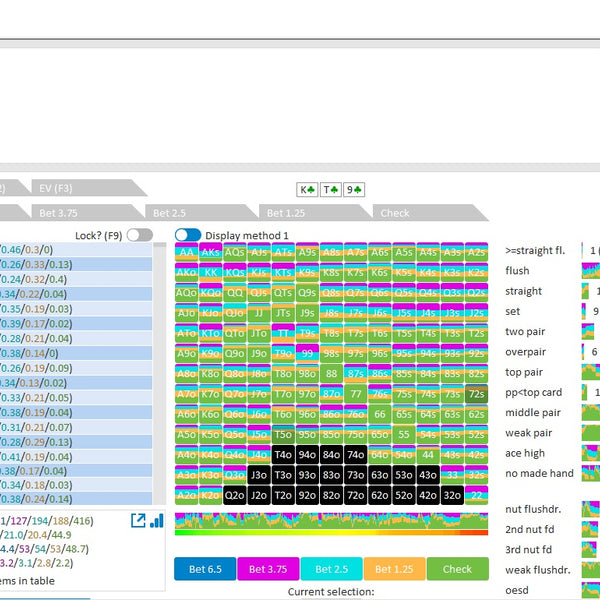Select the Ten of clubs board card
This screenshot has width=600, height=600.
(x=330, y=189)
